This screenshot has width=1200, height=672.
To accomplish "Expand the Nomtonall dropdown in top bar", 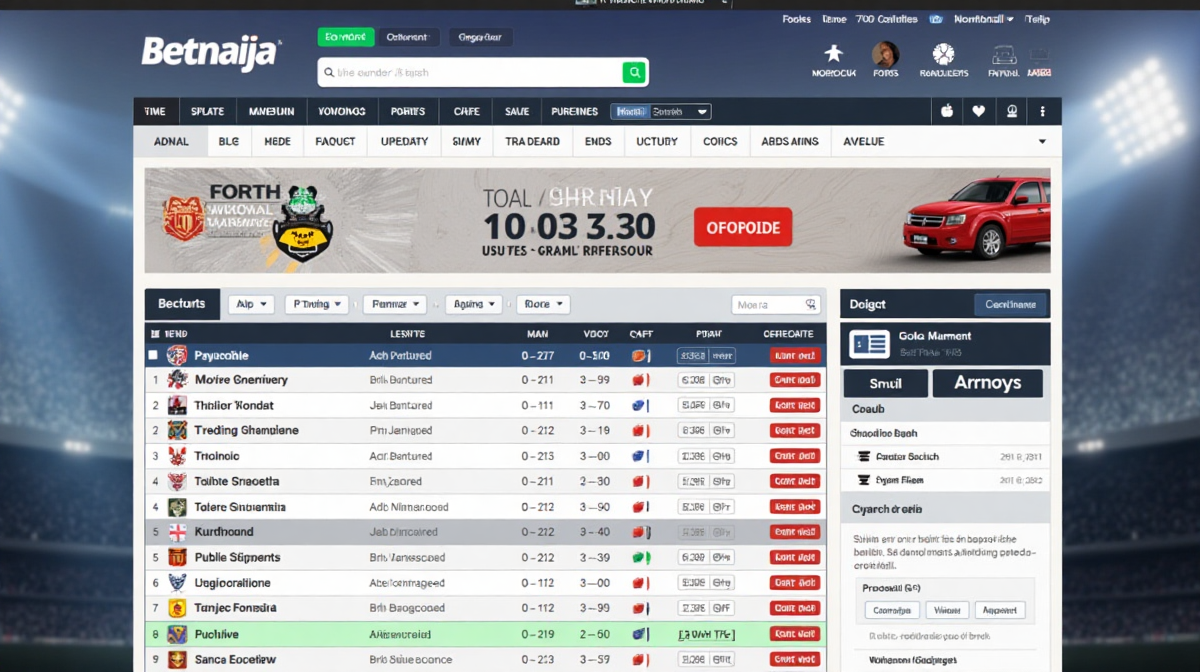I will (984, 19).
